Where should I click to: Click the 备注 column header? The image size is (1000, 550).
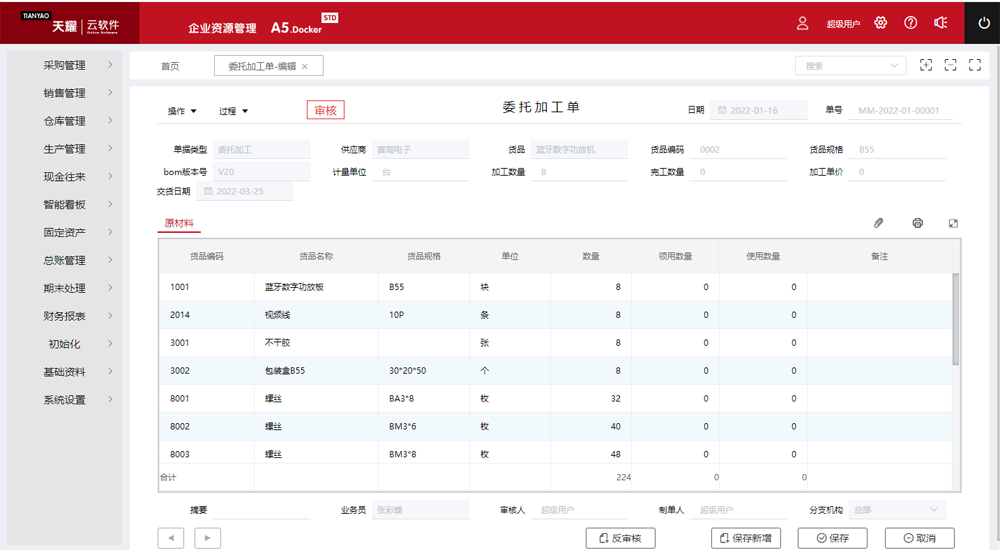point(879,256)
